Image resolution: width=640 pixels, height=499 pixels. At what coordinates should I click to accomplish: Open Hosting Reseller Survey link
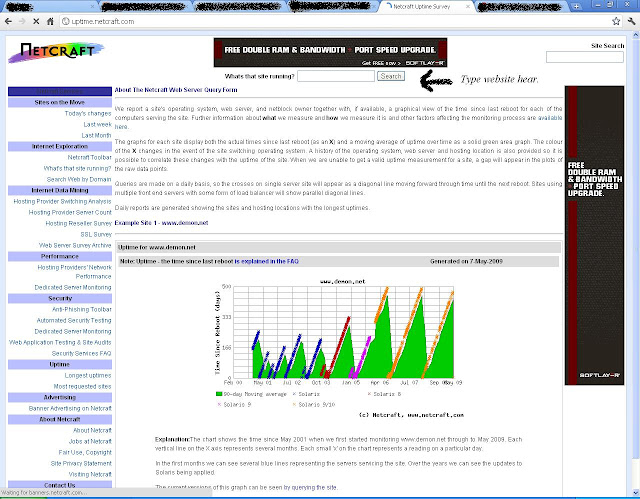pos(78,224)
